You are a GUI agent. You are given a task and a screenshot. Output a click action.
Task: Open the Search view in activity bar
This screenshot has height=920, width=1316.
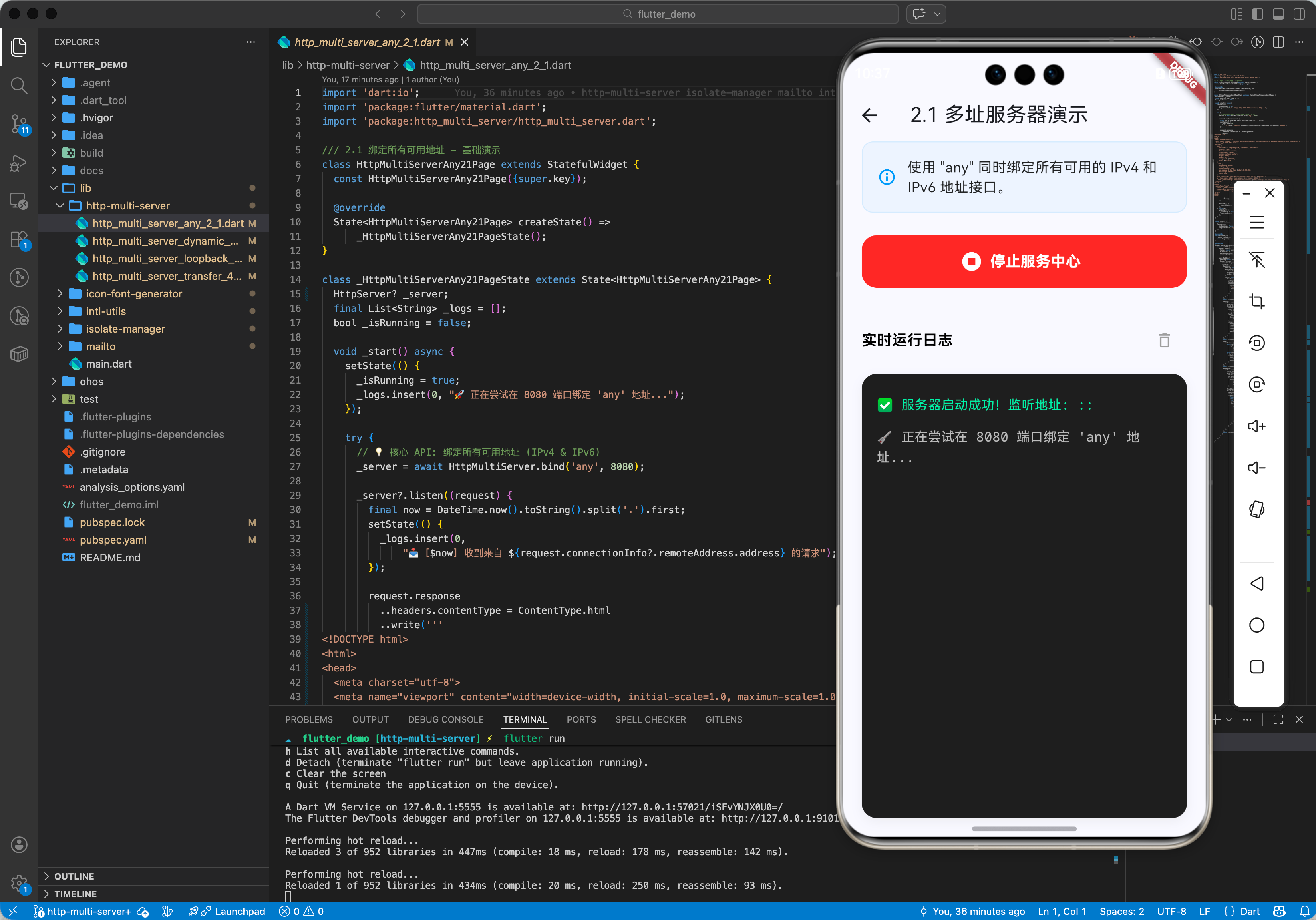(19, 86)
